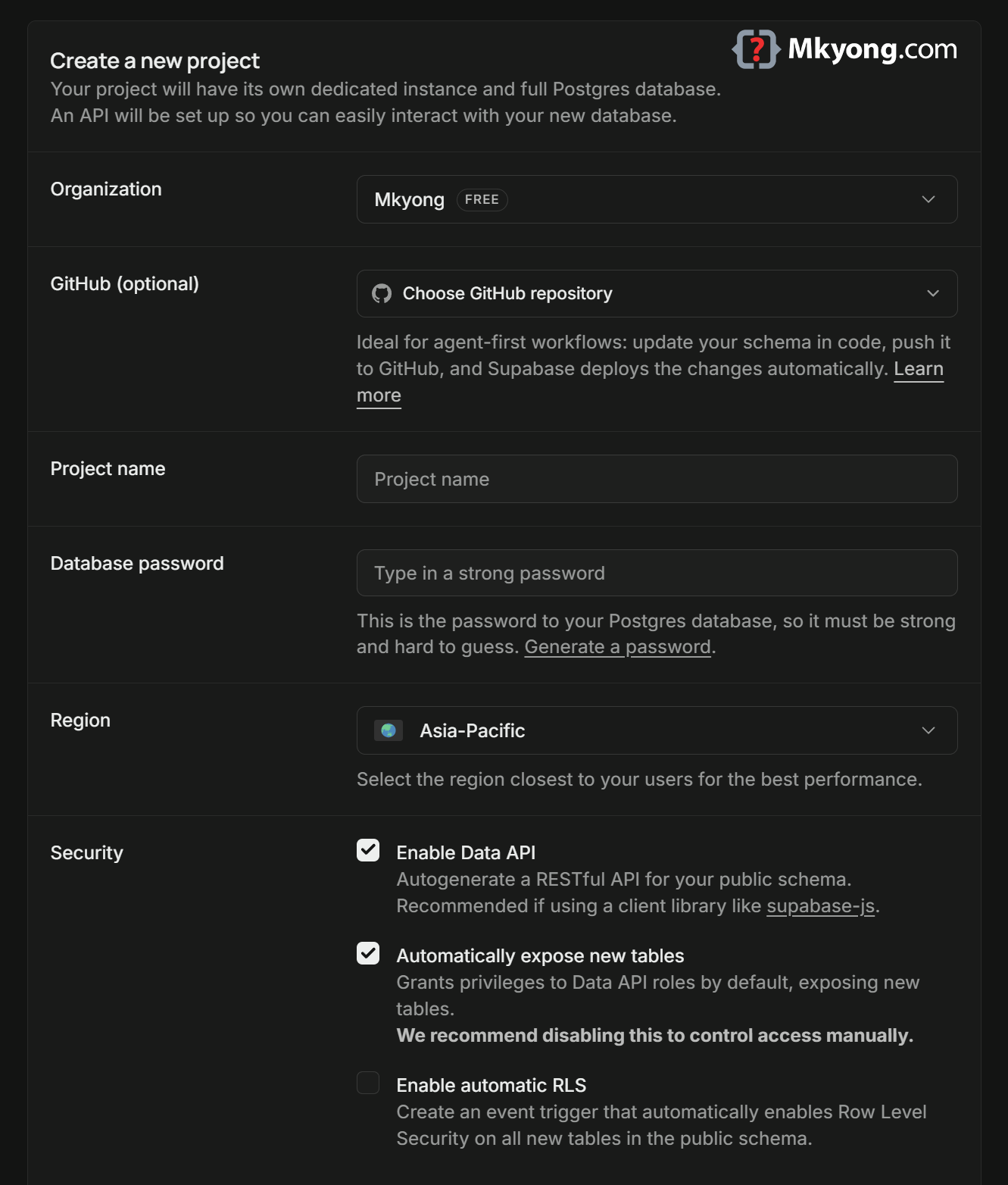Focus the Project name input field
This screenshot has width=1008, height=1185.
(x=657, y=479)
